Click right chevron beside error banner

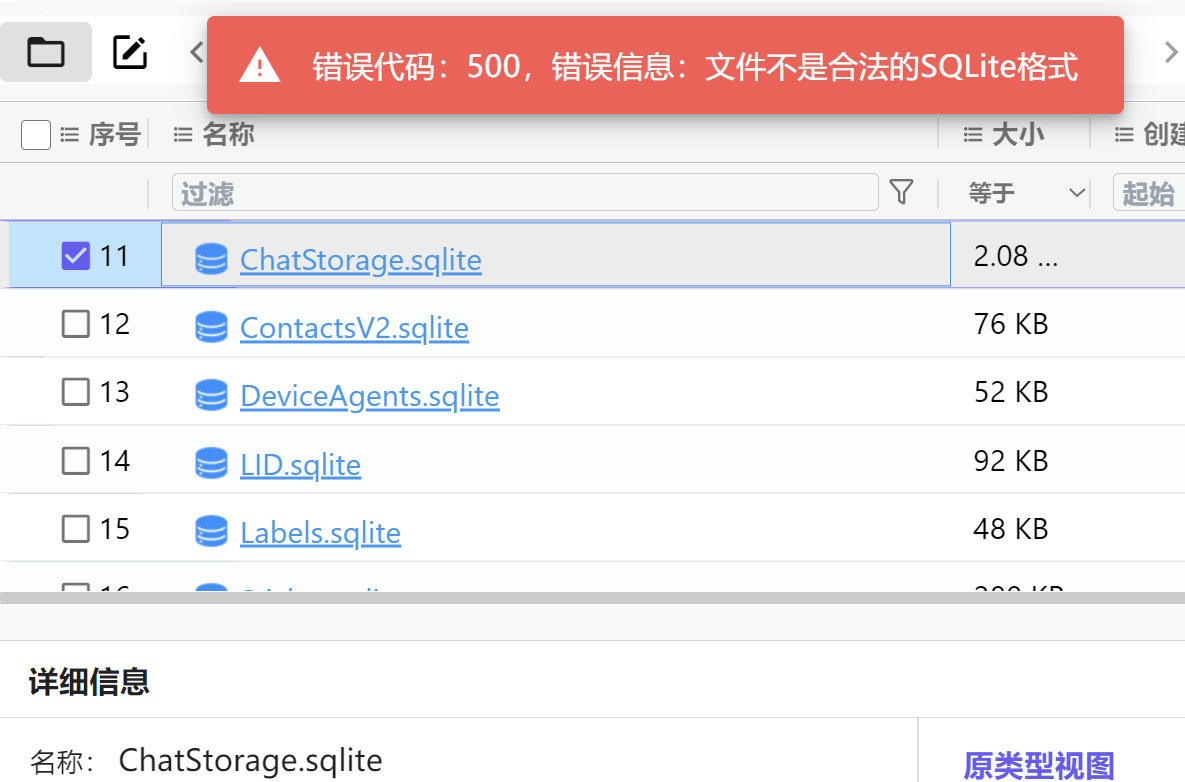pyautogui.click(x=1171, y=52)
